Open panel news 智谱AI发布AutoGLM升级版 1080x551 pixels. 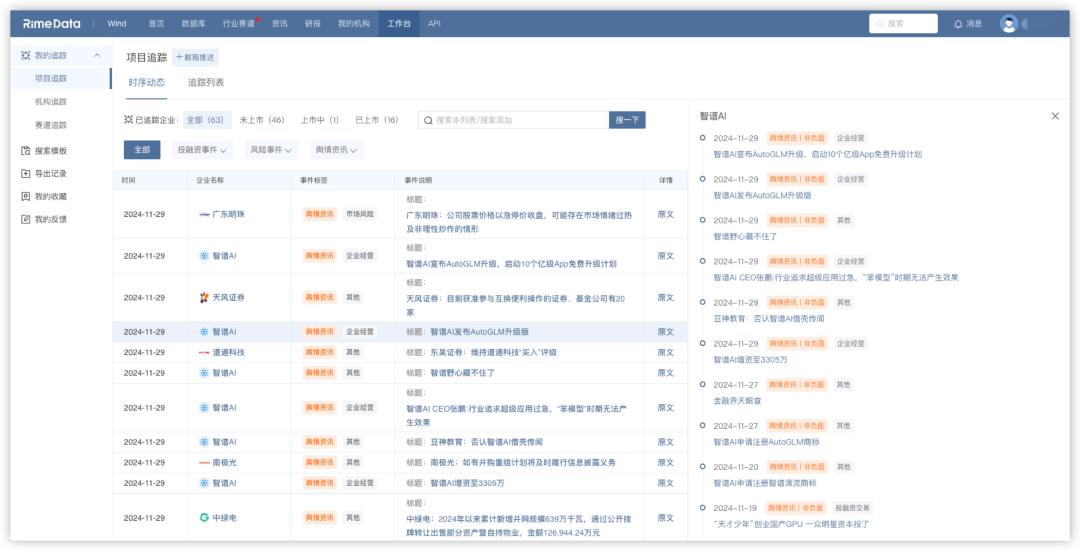click(762, 195)
